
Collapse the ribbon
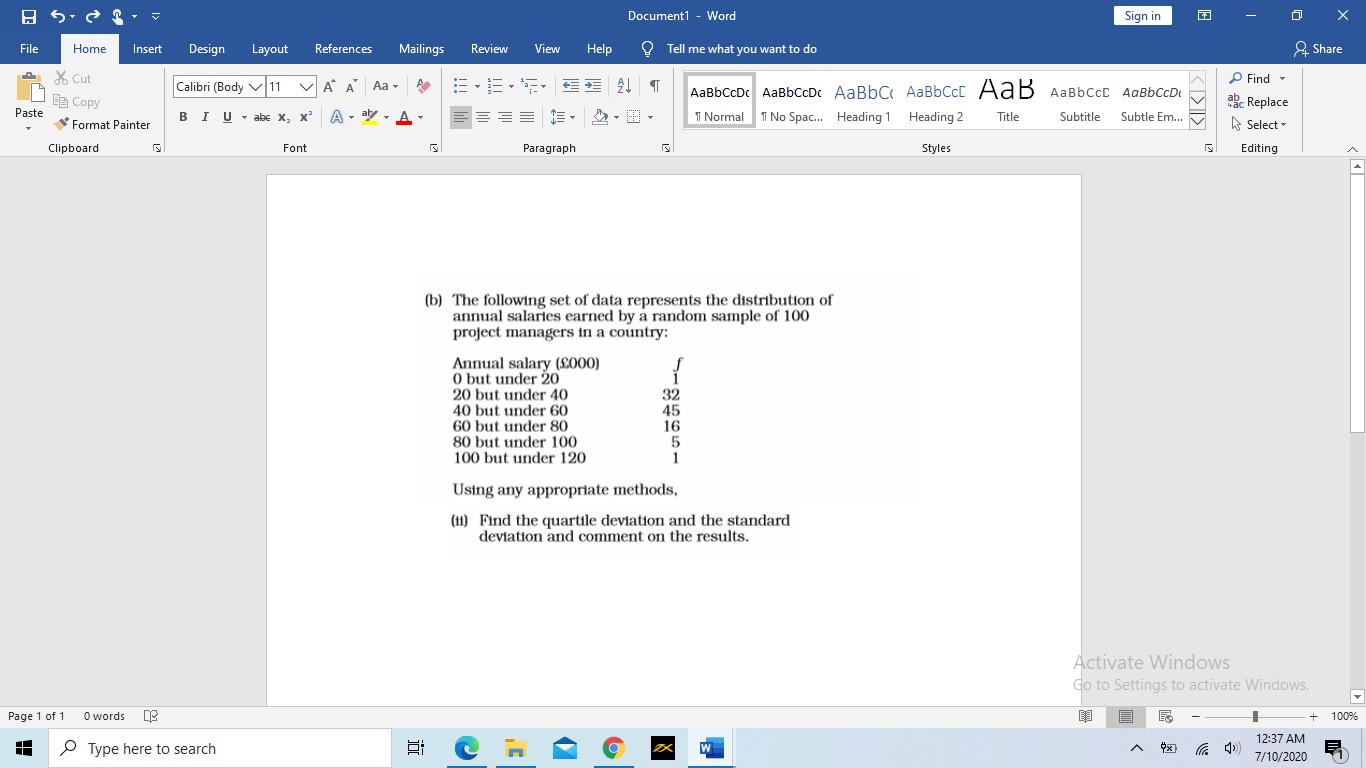(1352, 148)
